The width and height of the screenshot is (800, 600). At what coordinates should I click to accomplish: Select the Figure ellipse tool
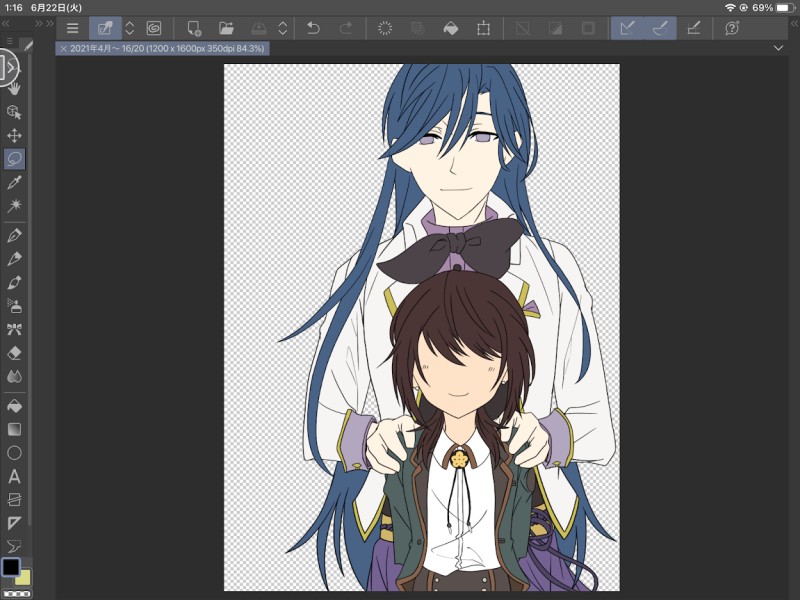point(14,453)
